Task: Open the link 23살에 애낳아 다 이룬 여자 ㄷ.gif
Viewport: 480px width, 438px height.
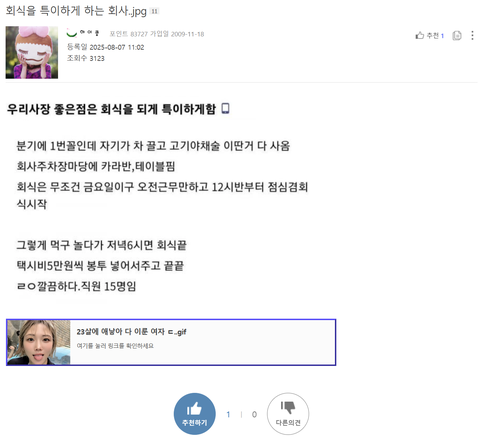Action: (x=131, y=332)
